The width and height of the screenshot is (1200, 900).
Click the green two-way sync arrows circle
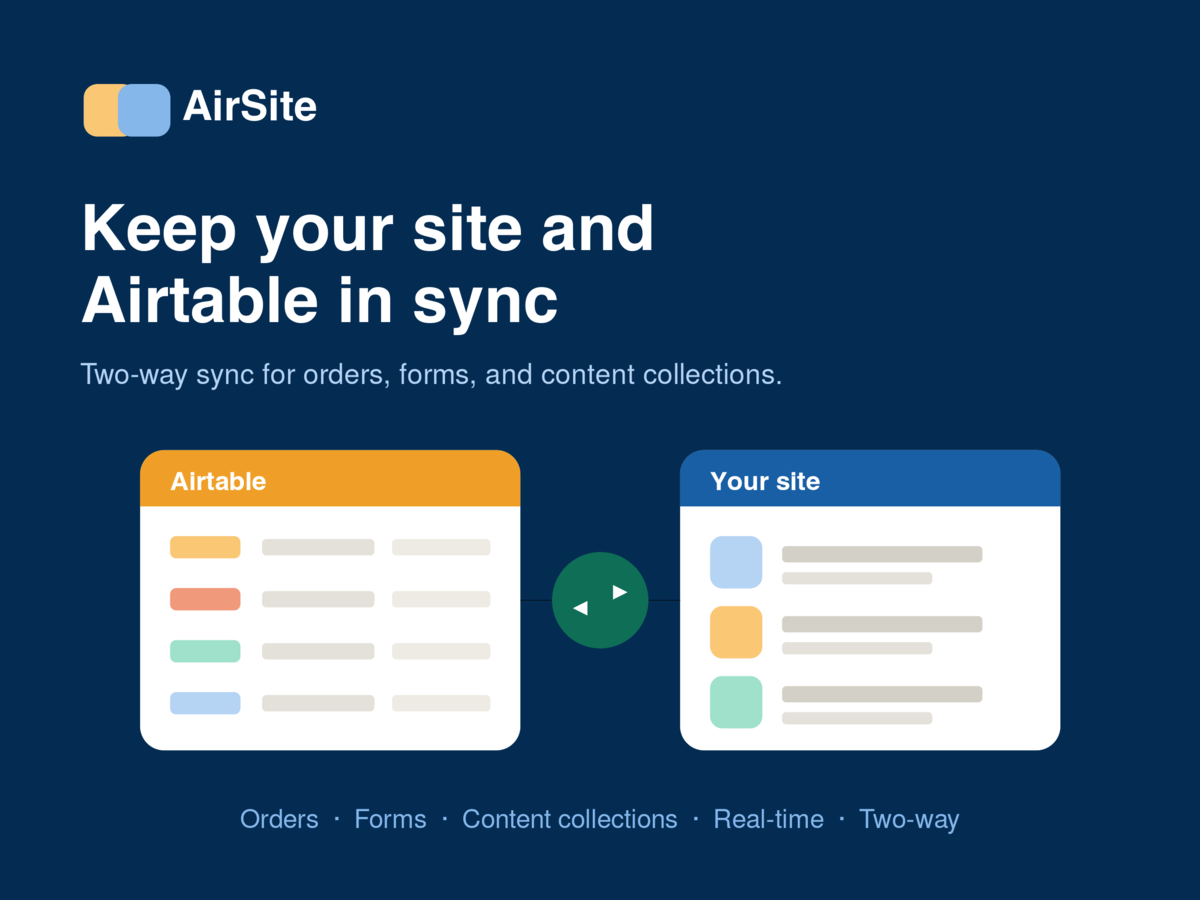[600, 600]
